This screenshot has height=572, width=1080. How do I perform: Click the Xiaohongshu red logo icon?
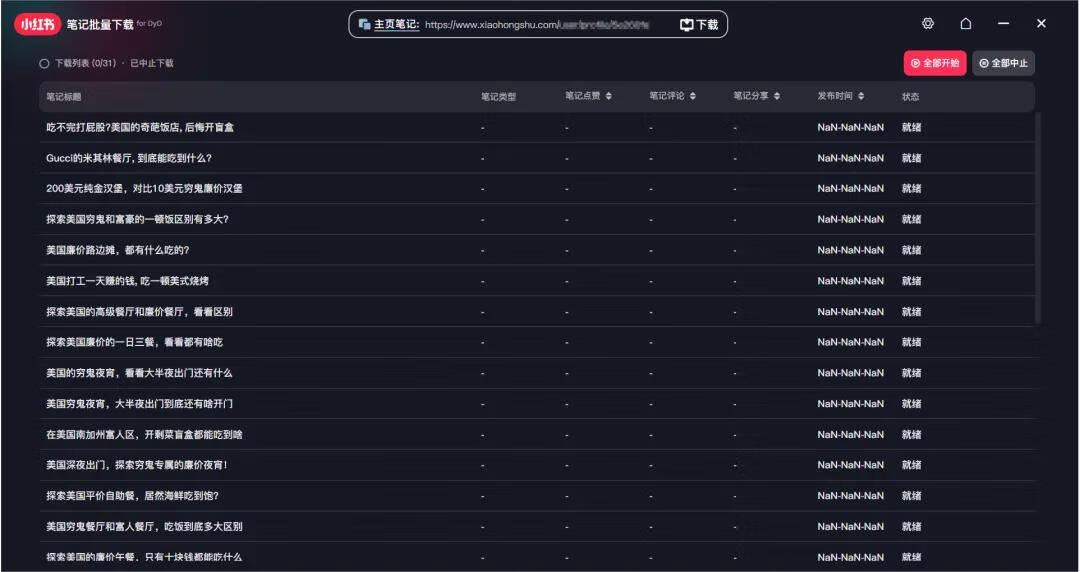(38, 24)
